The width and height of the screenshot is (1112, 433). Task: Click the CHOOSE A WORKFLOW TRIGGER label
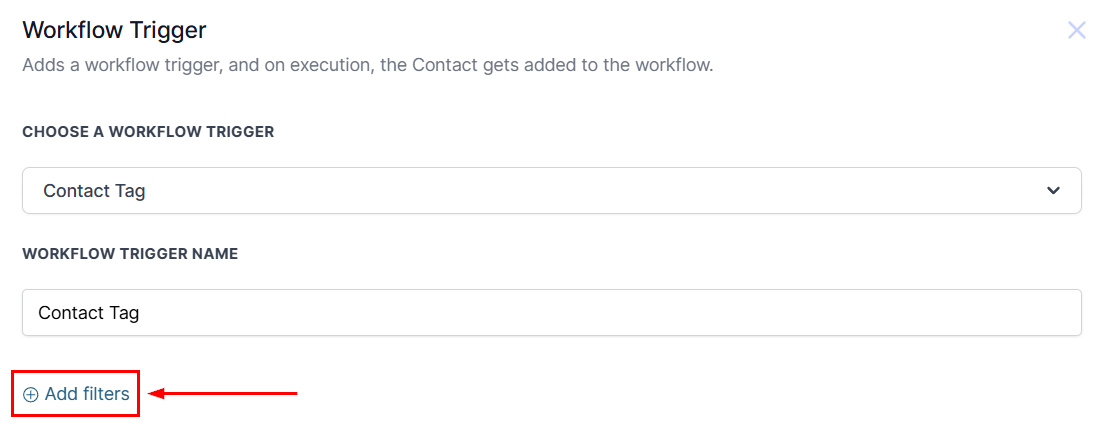point(148,133)
